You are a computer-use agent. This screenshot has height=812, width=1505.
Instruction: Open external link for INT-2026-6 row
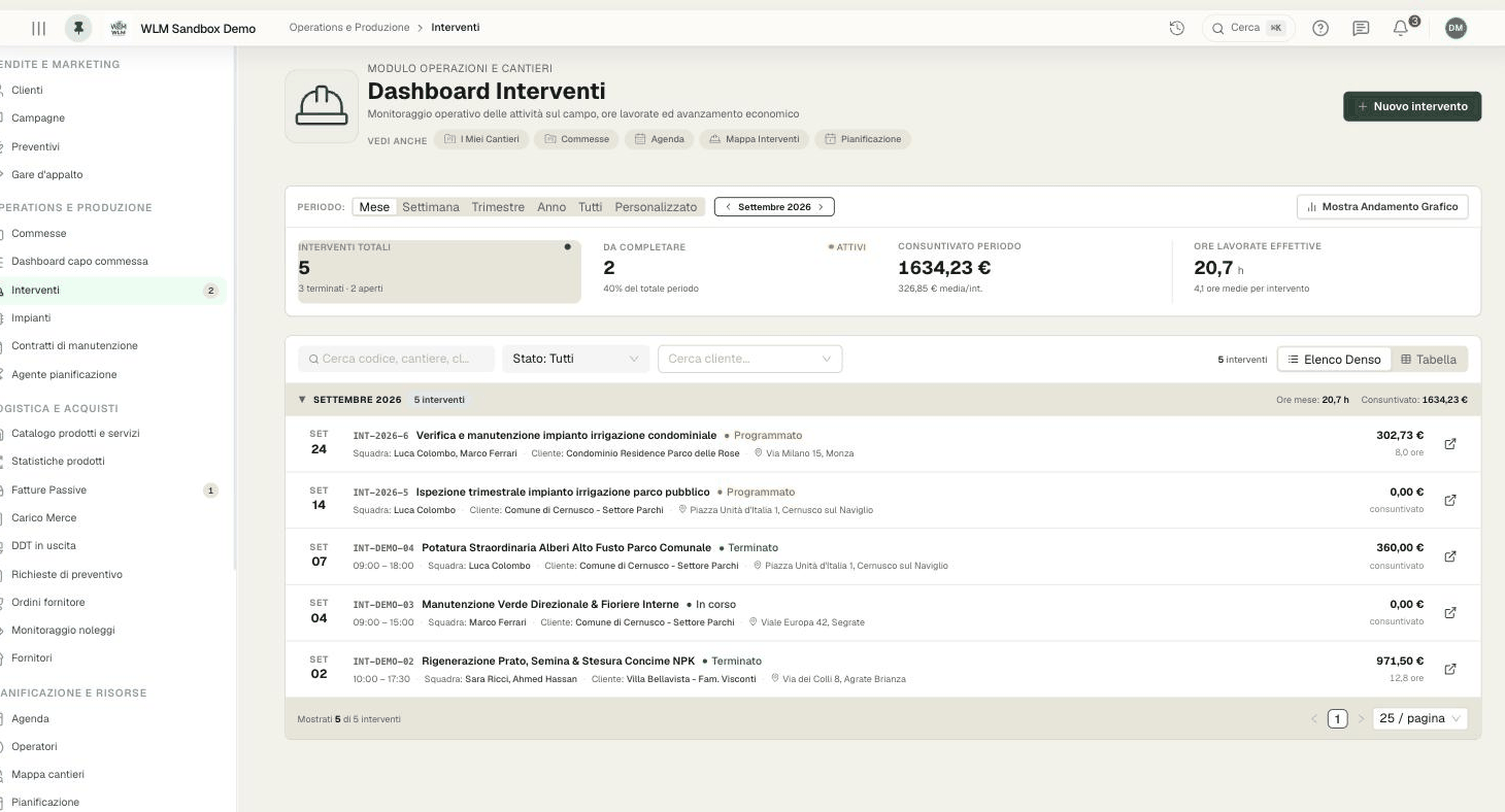click(1450, 444)
